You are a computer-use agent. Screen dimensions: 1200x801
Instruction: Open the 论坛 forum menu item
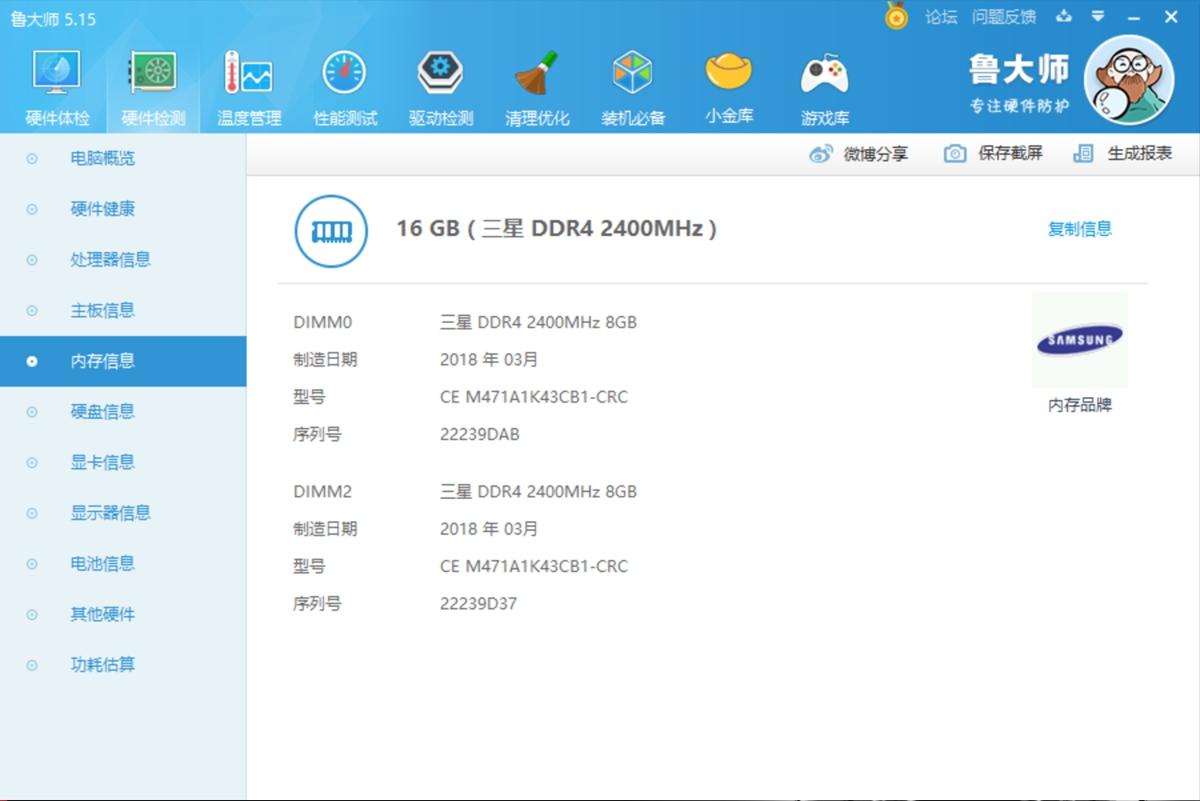[944, 16]
